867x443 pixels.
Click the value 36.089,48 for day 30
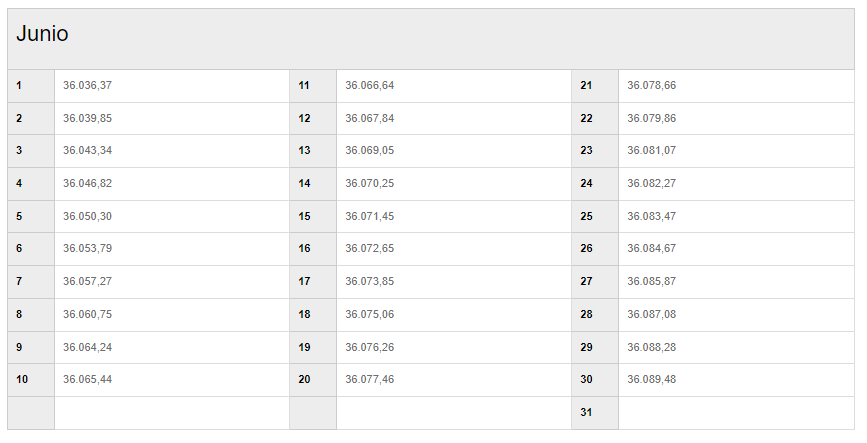[651, 379]
